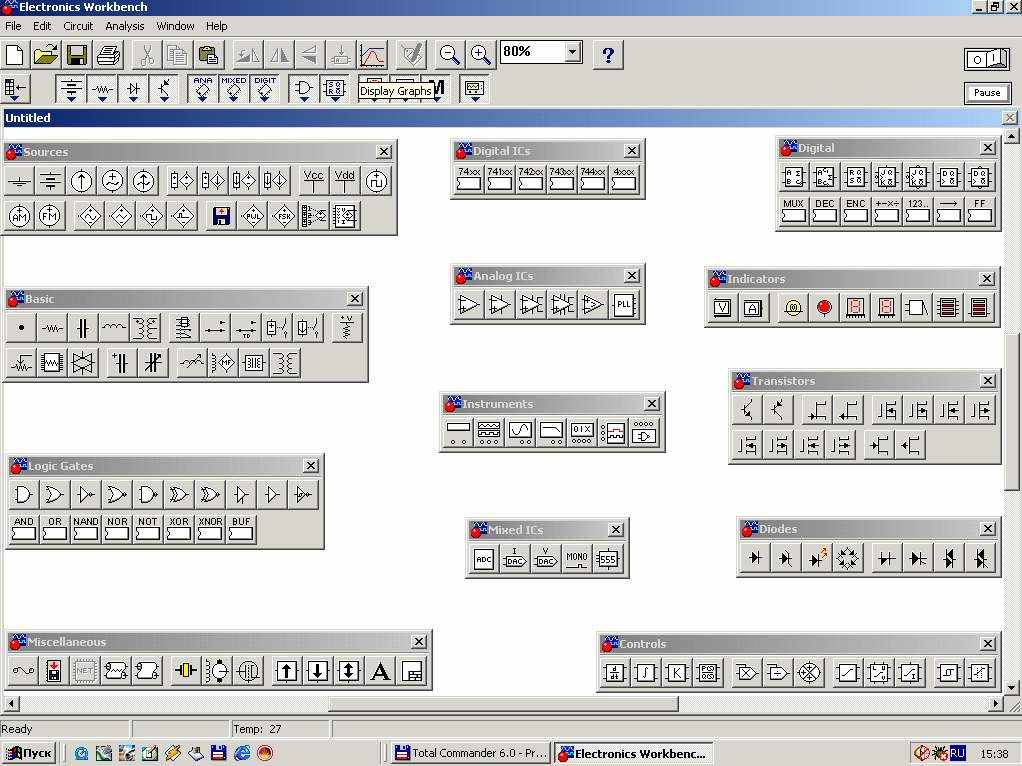This screenshot has height=766, width=1022.
Task: Click the horizontal scrollbar left arrow
Action: point(10,704)
